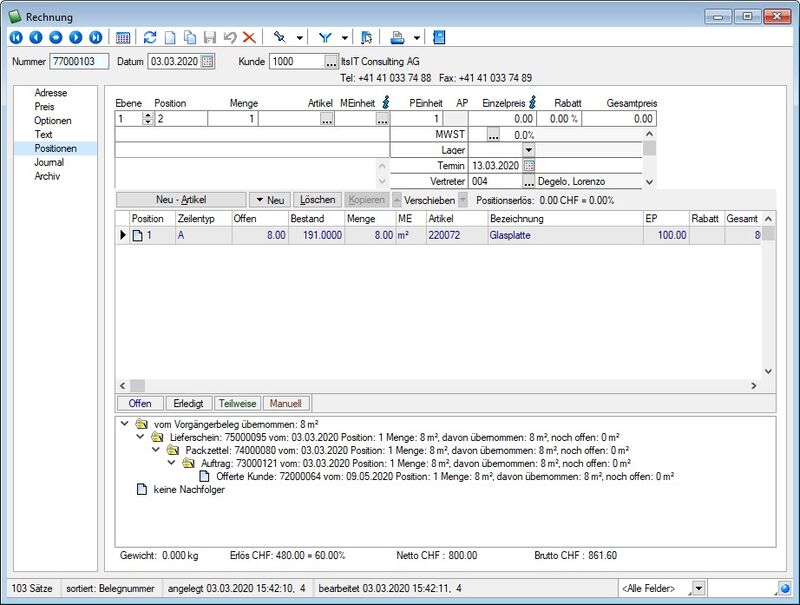The height and width of the screenshot is (605, 800).
Task: Click the Löschen button
Action: 317,200
